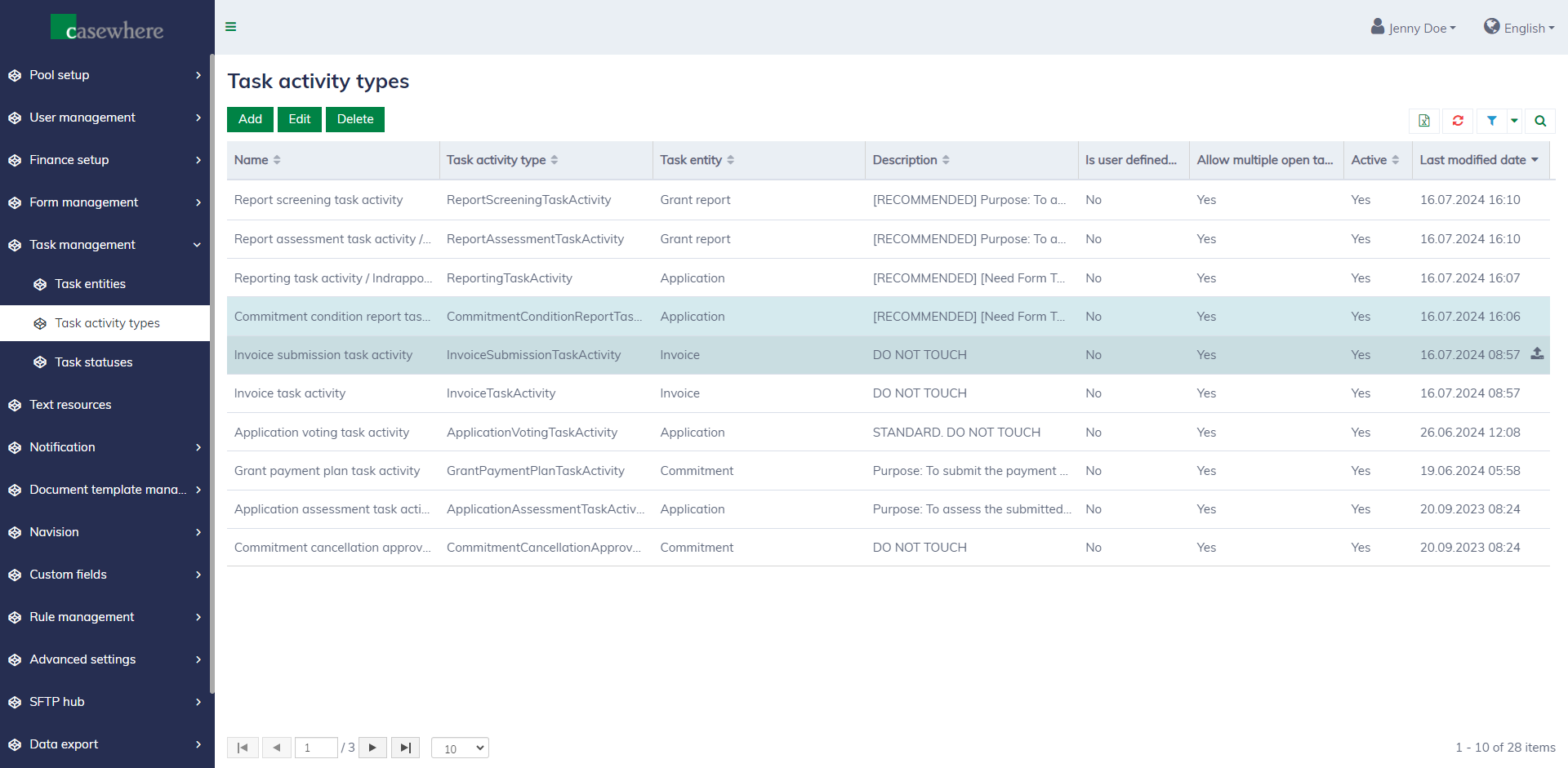Open the filter options dropdown arrow
Screen dimensions: 1568x768
tap(1514, 121)
